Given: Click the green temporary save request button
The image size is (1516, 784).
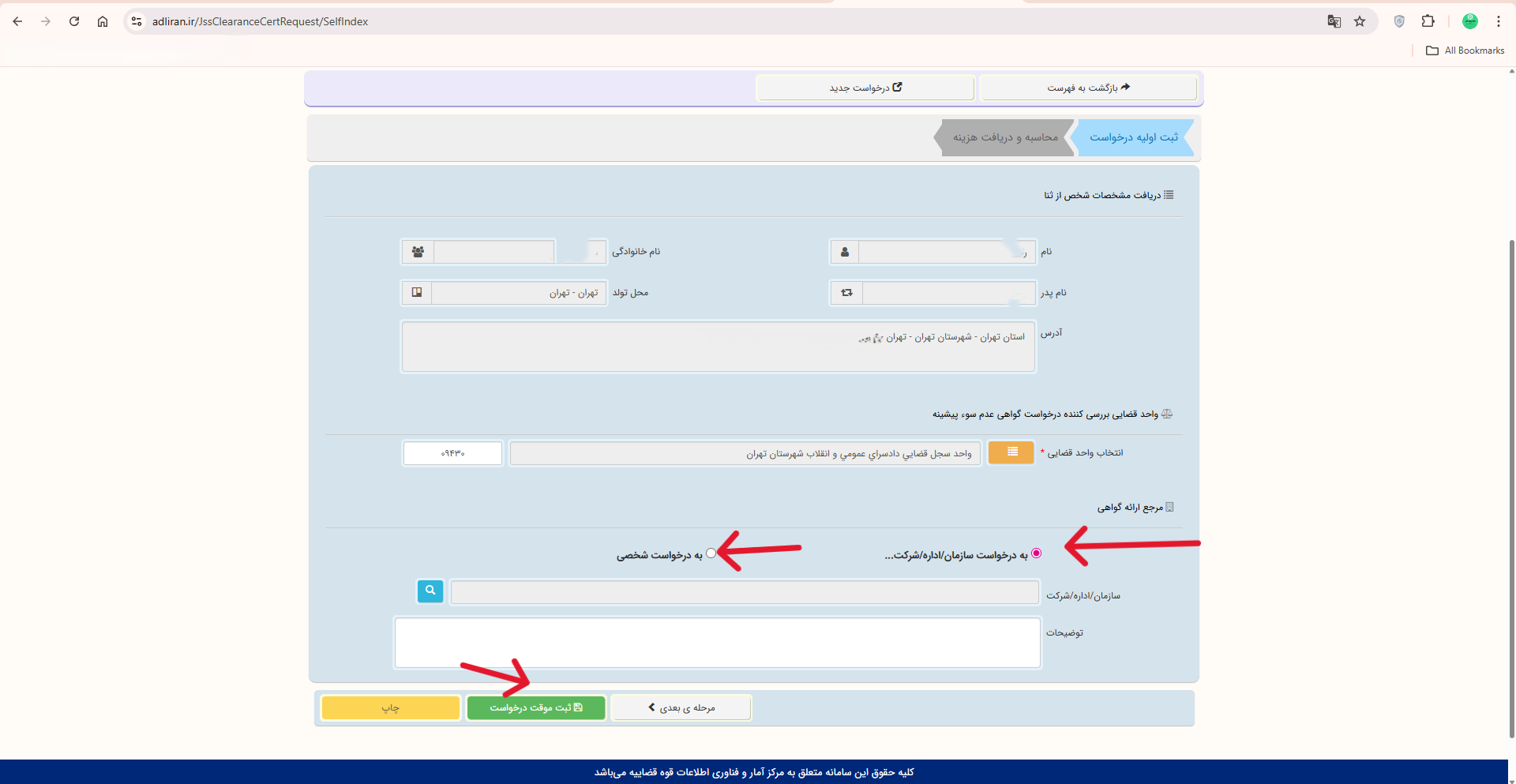Looking at the screenshot, I should click(x=536, y=707).
